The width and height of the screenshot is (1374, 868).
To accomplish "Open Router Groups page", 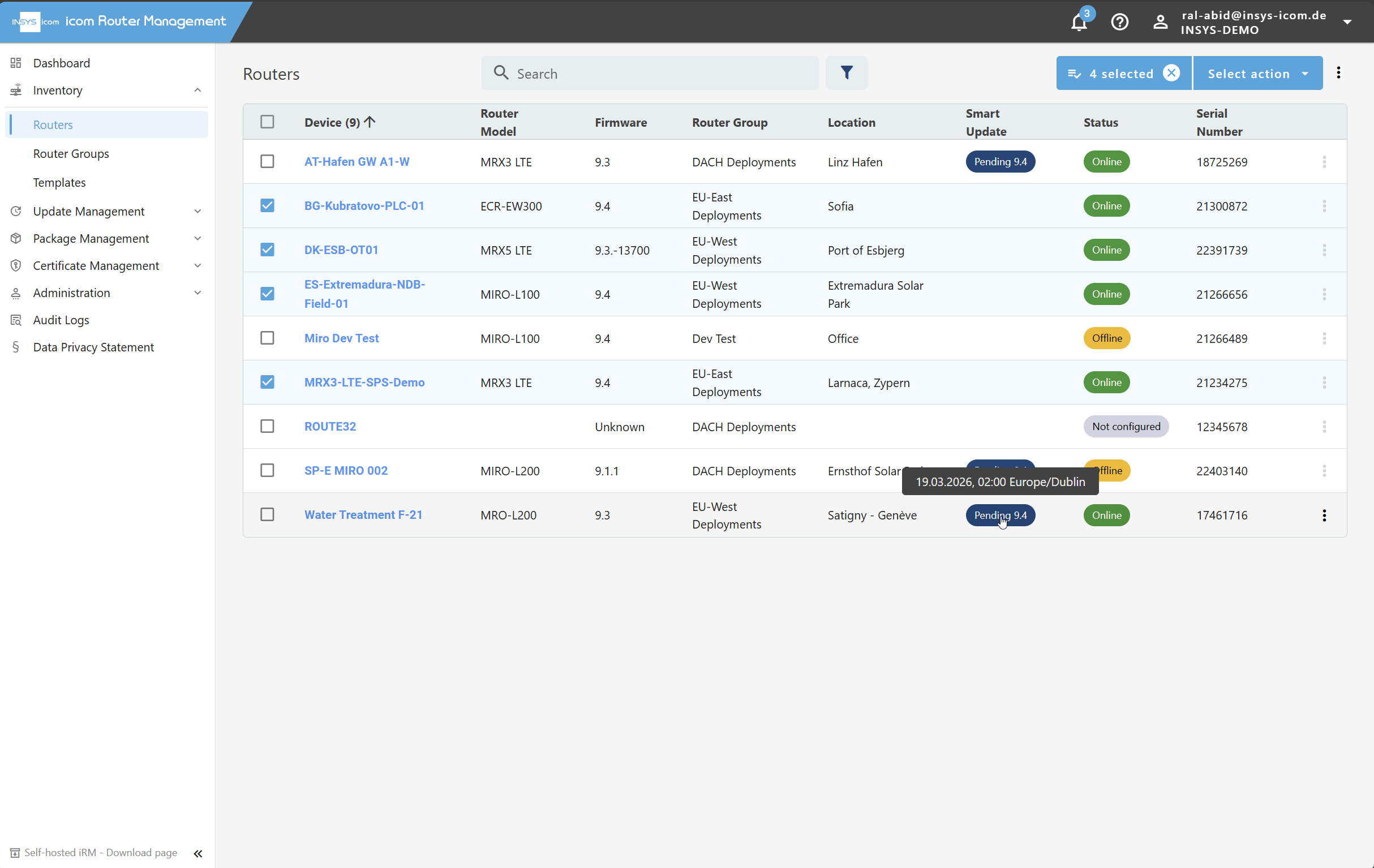I will pyautogui.click(x=71, y=153).
